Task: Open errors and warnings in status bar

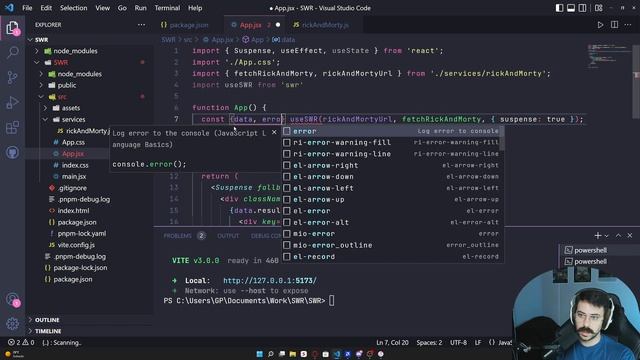Action: 21,342
